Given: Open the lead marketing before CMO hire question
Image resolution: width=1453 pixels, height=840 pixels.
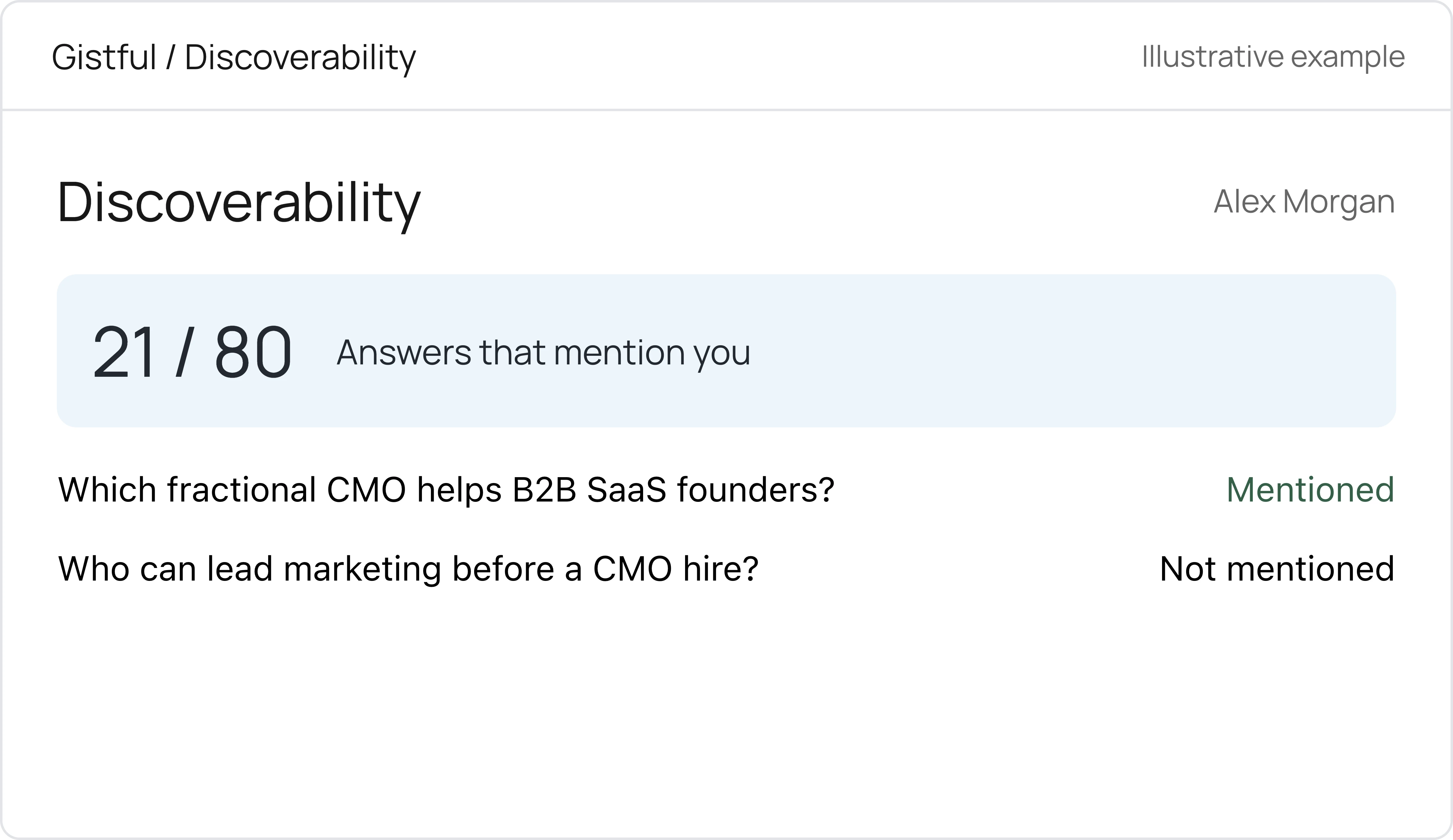Looking at the screenshot, I should point(408,569).
